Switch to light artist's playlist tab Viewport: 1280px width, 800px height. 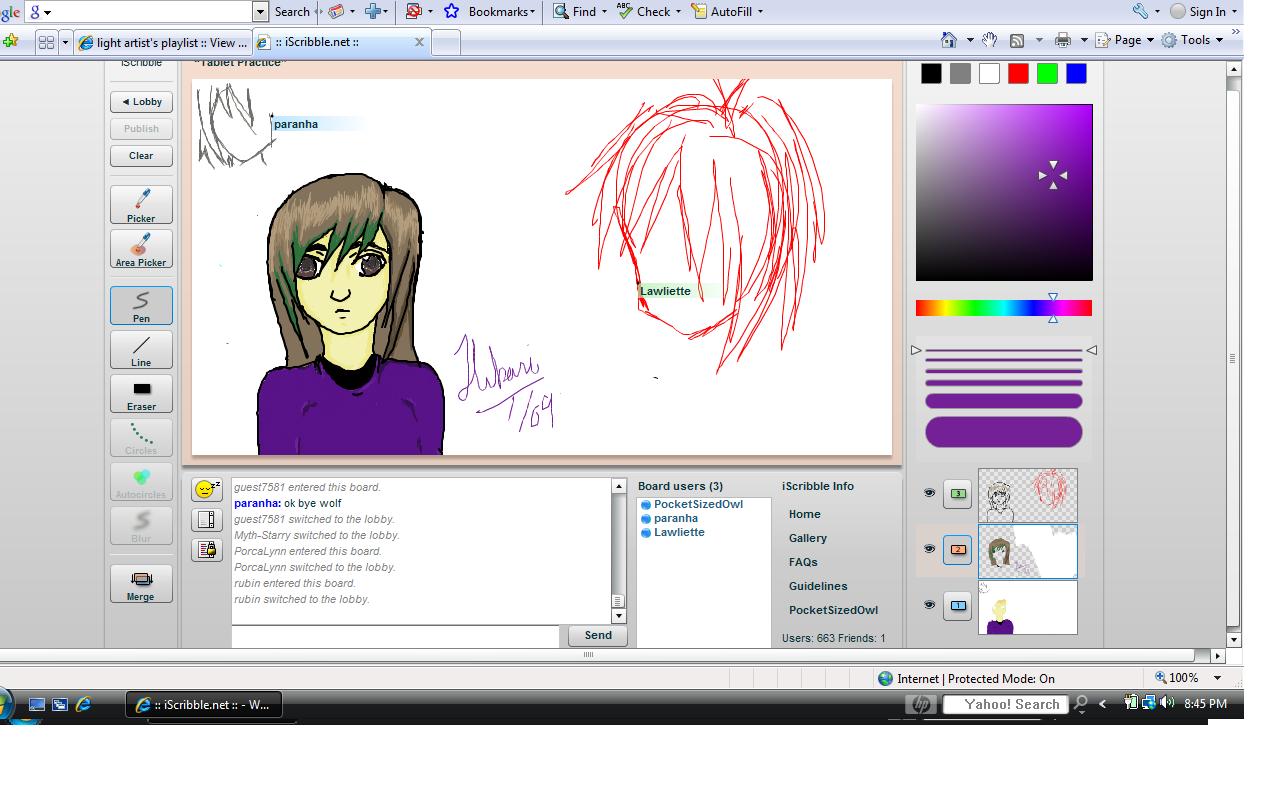(163, 42)
